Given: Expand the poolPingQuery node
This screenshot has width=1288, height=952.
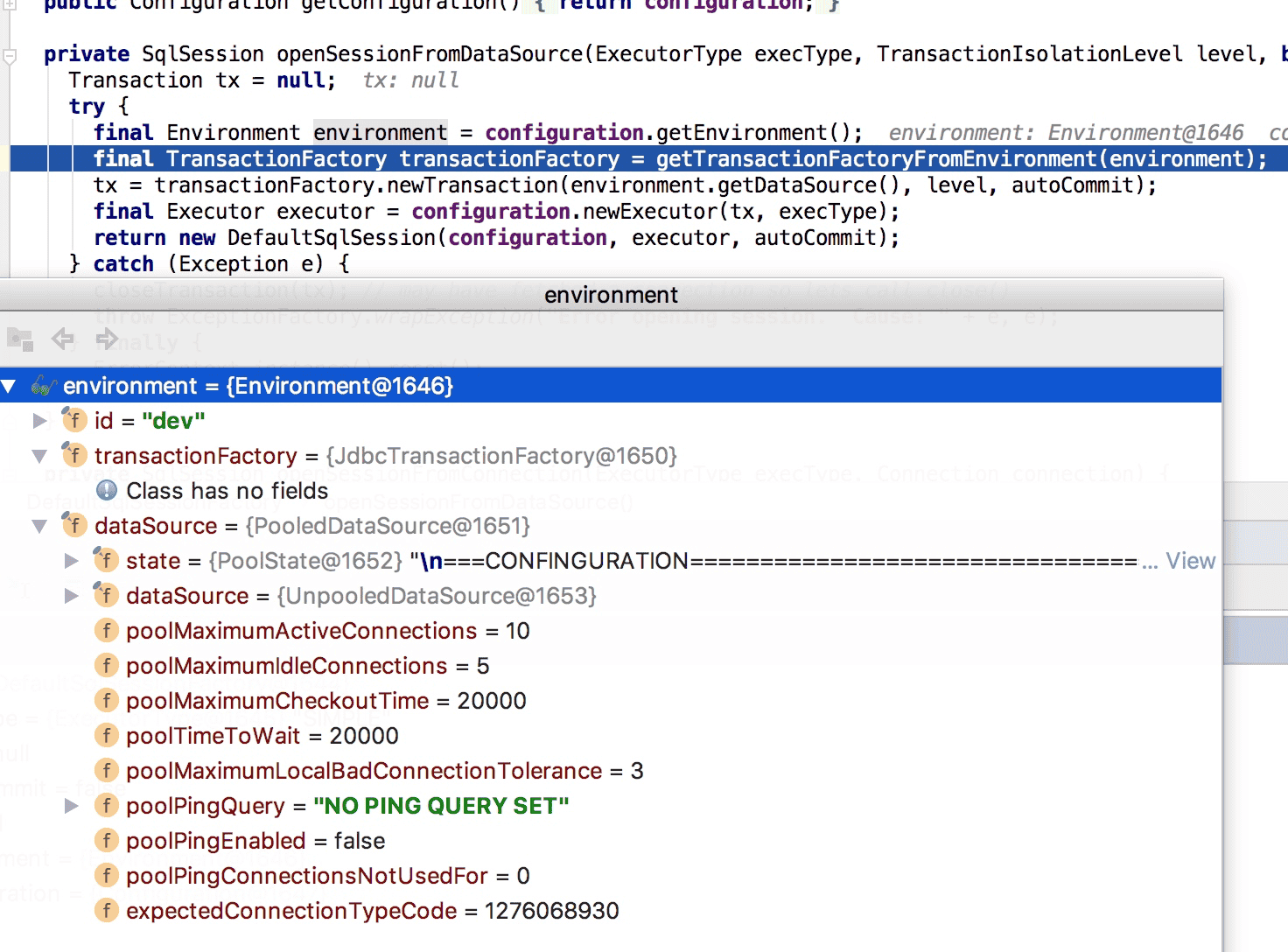Looking at the screenshot, I should 72,806.
